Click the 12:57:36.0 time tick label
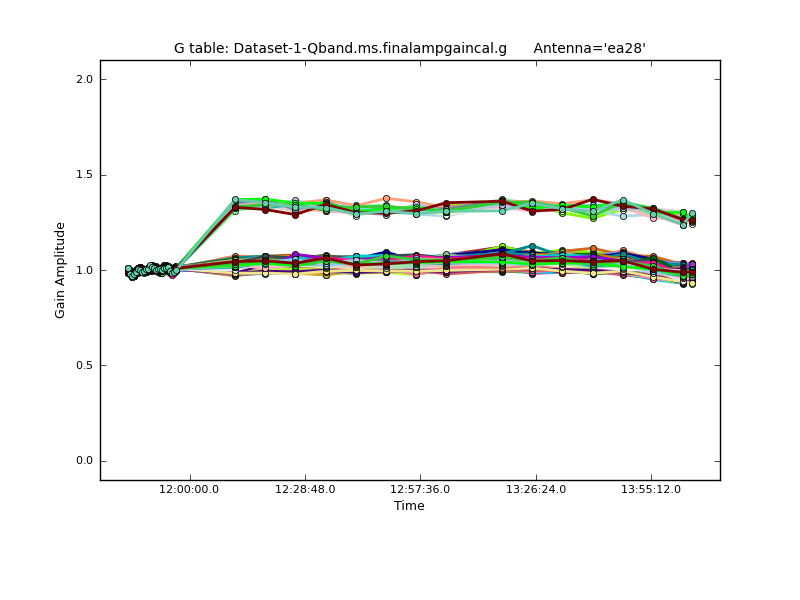The height and width of the screenshot is (600, 800). pyautogui.click(x=420, y=489)
